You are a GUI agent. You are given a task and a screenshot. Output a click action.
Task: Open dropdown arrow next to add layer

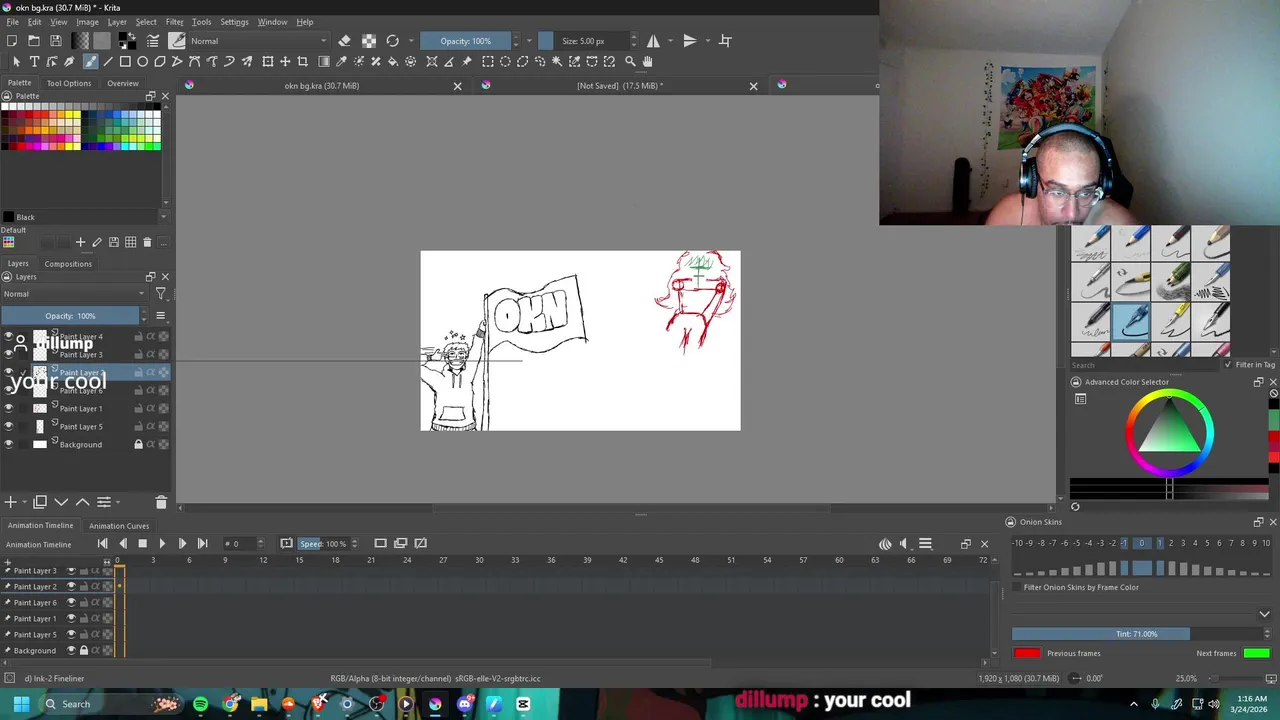tap(25, 502)
